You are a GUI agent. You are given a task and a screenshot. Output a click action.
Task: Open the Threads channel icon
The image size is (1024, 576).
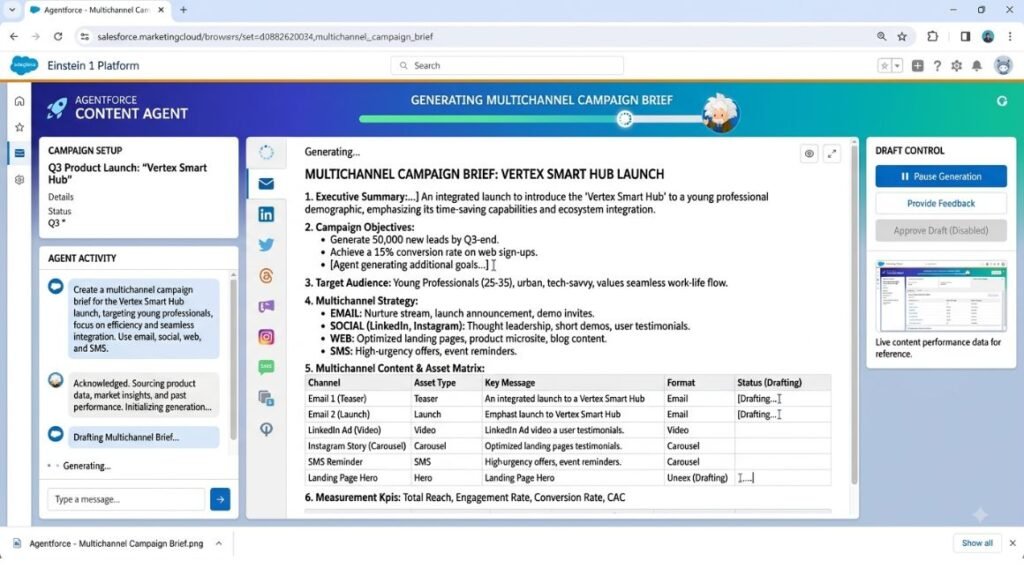coord(266,276)
